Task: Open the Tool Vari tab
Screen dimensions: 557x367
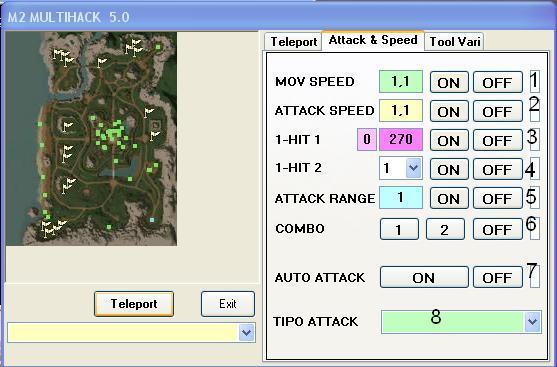Action: 454,42
